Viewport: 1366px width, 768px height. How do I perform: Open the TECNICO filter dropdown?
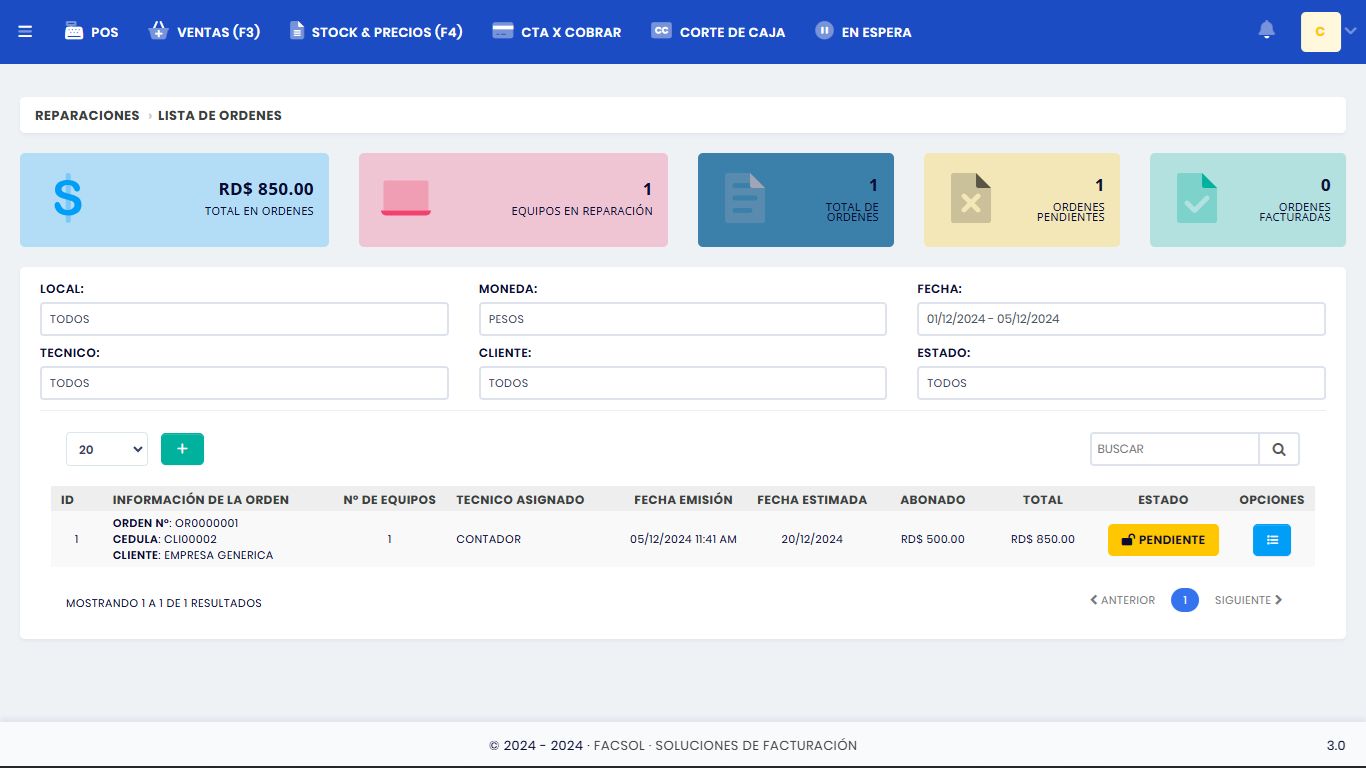point(244,383)
